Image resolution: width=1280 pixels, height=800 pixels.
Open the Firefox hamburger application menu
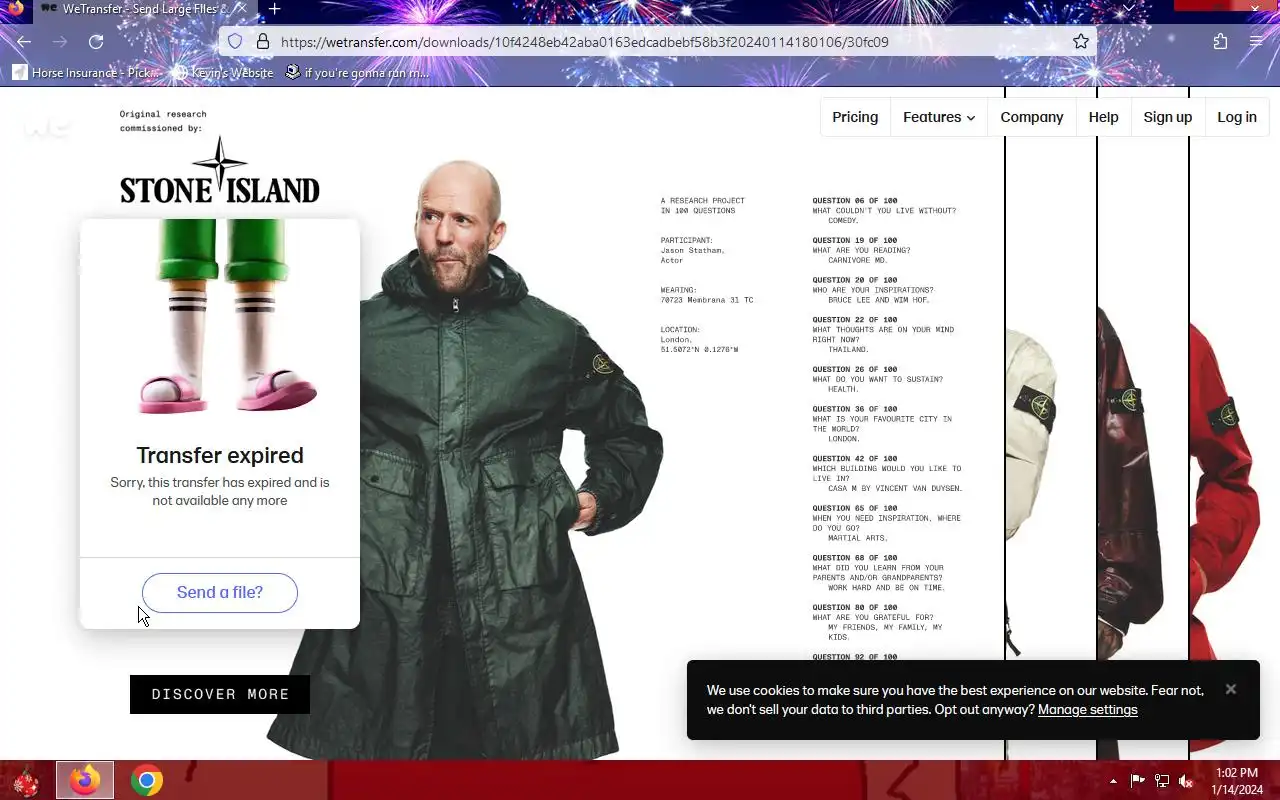point(1256,42)
